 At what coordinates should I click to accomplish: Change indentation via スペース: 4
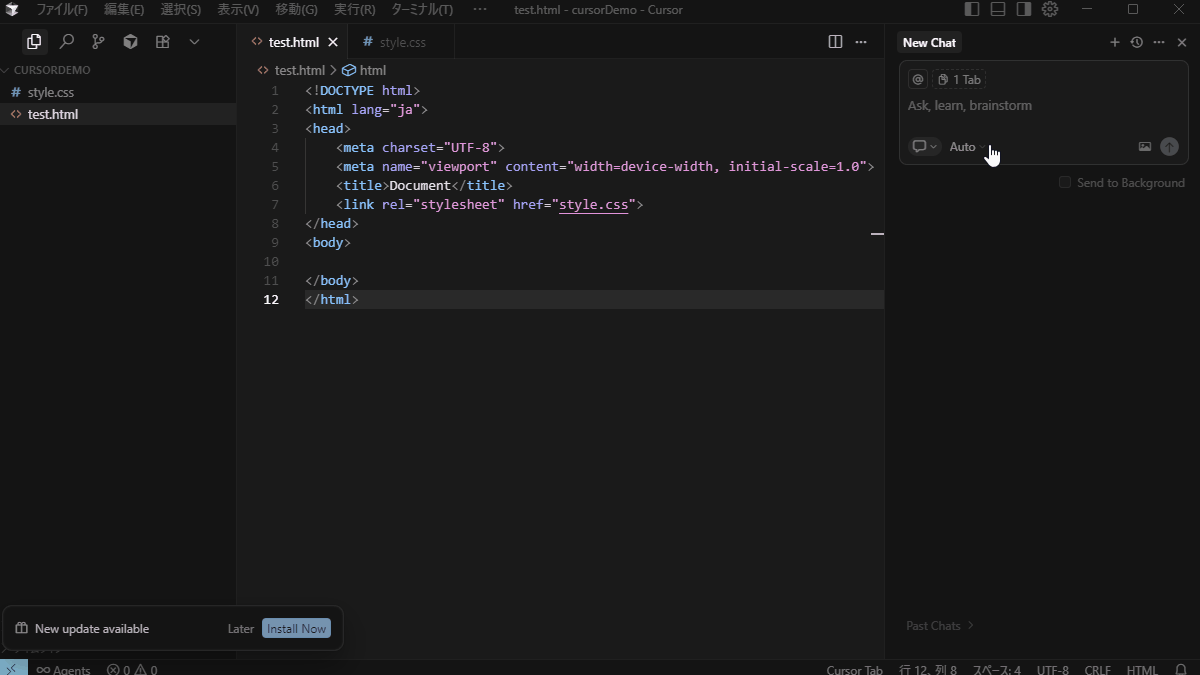click(x=997, y=669)
